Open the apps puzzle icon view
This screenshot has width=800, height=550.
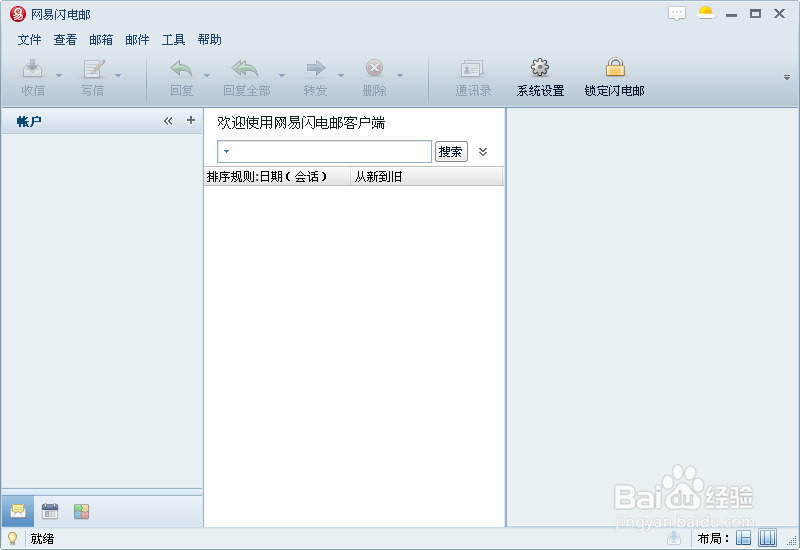81,511
